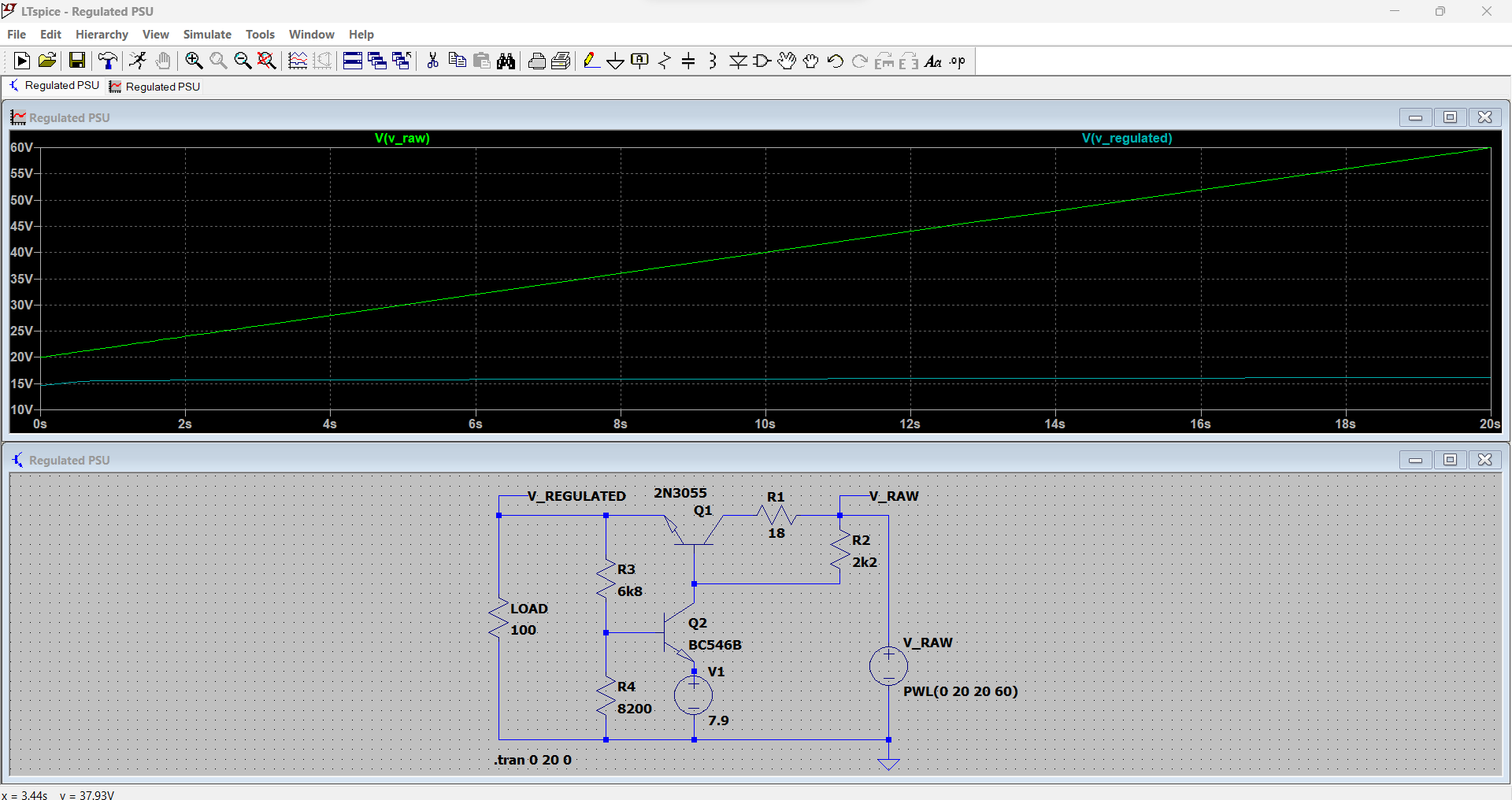Click the LOAD resistor label
The width and height of the screenshot is (1512, 800).
pyautogui.click(x=529, y=609)
